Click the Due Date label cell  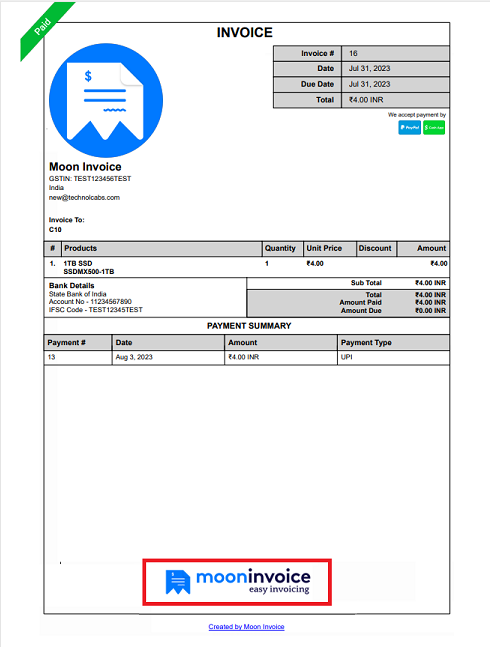point(308,84)
